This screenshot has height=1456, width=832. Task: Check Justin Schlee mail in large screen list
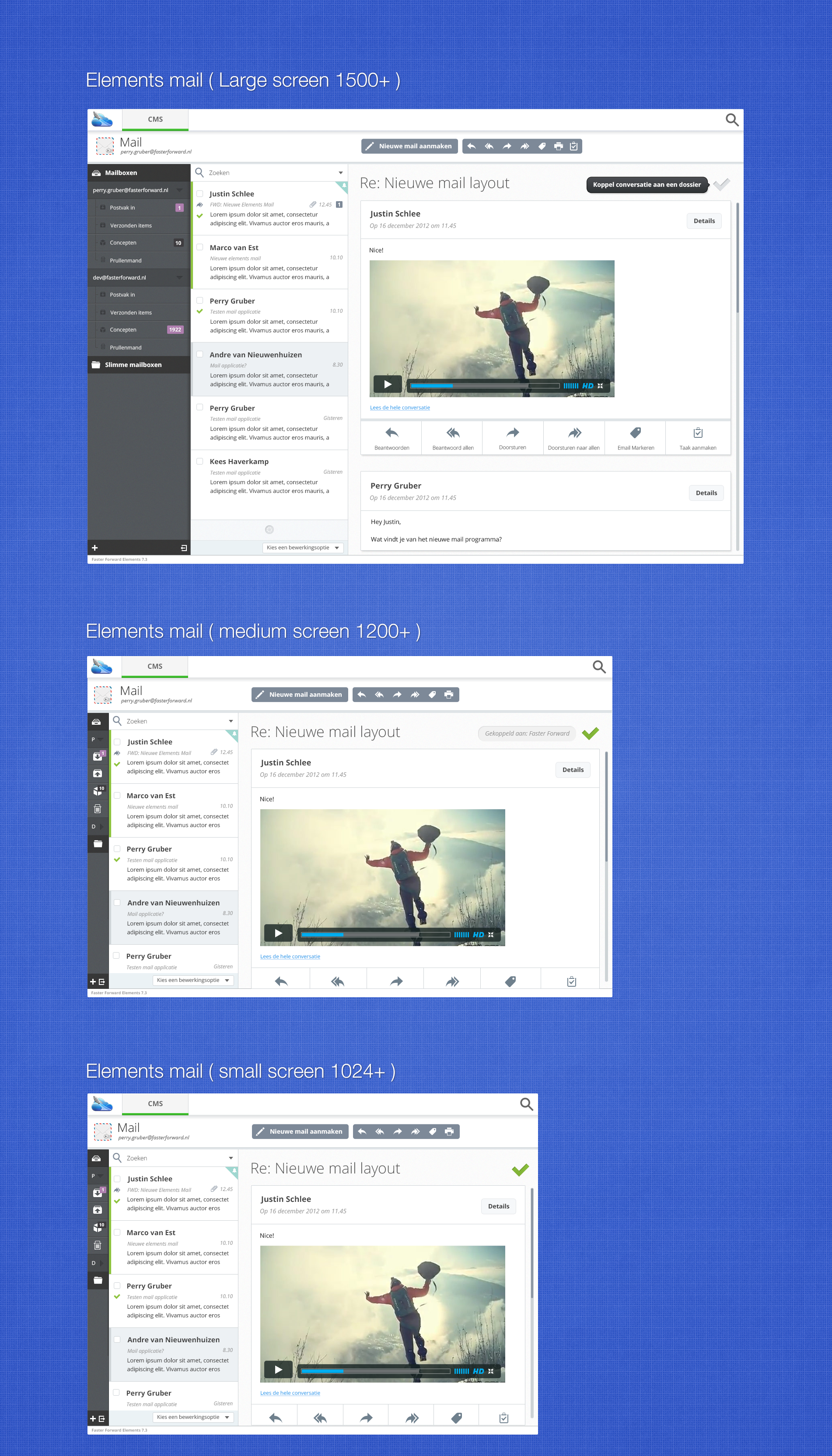click(199, 194)
